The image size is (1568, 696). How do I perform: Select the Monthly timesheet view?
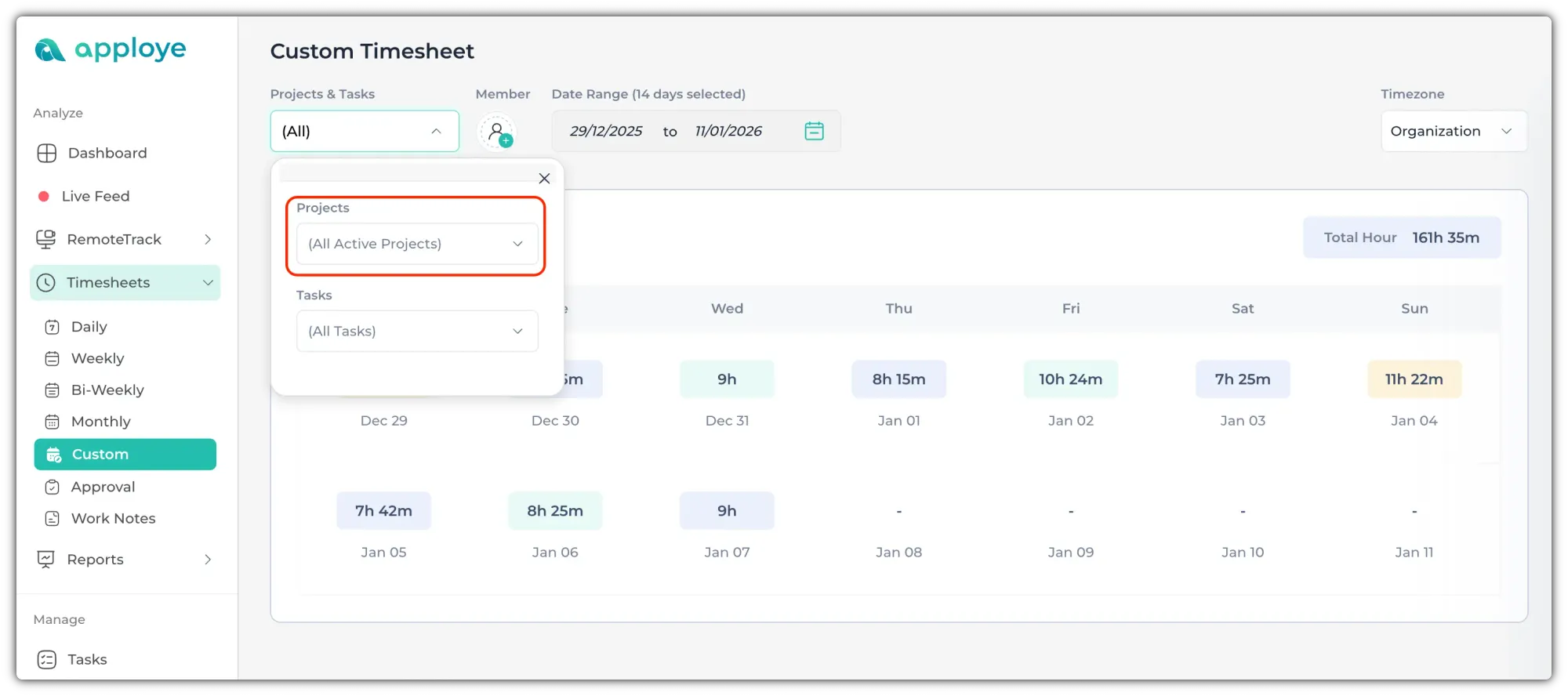tap(100, 422)
